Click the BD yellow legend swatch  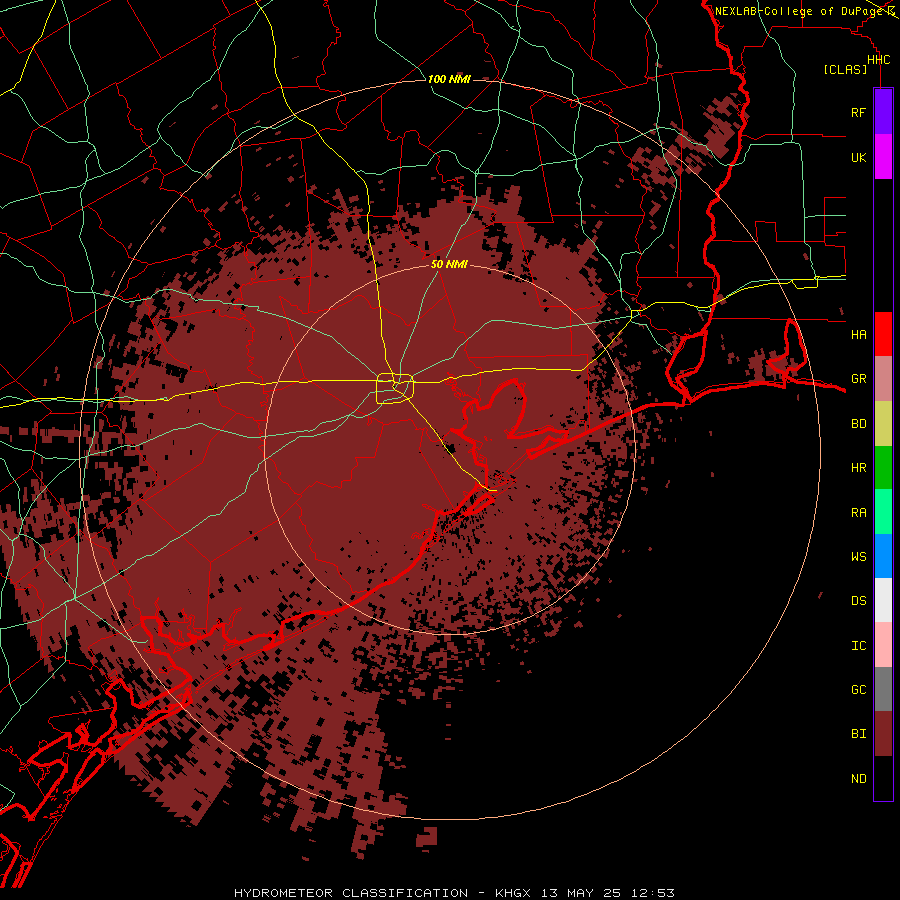pos(883,424)
